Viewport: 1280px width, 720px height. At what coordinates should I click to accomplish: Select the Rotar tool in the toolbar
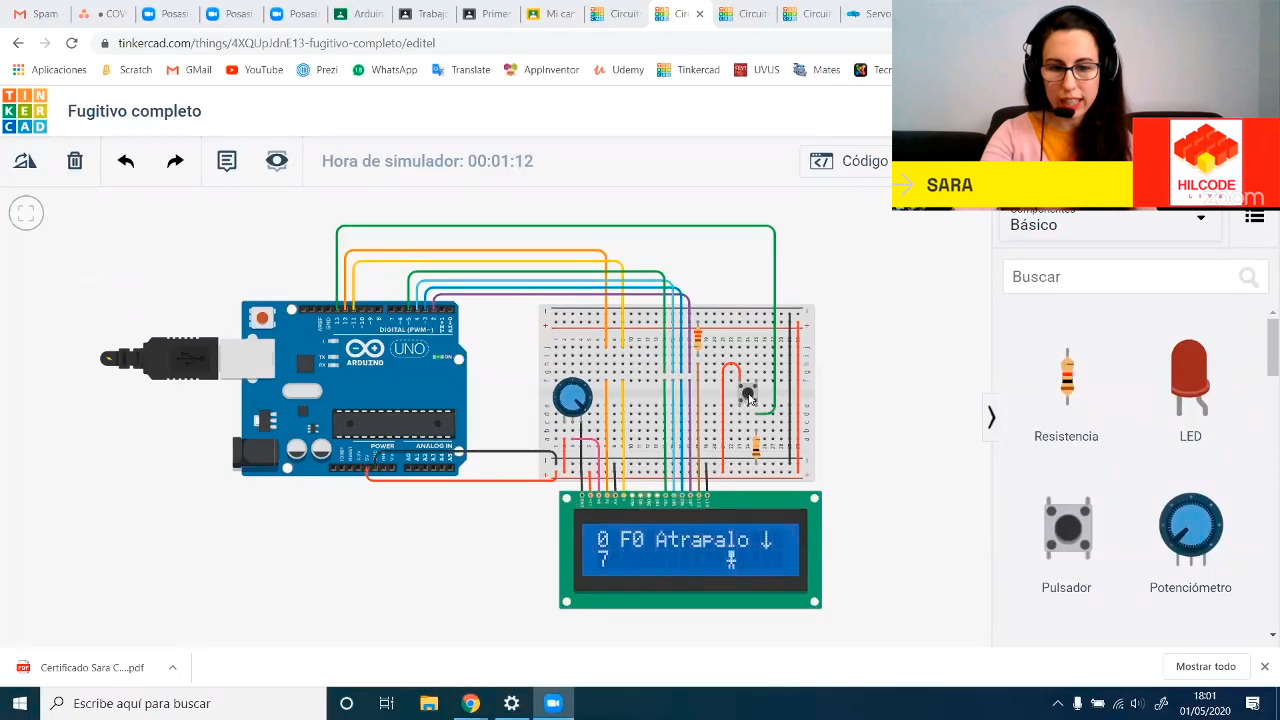coord(24,161)
